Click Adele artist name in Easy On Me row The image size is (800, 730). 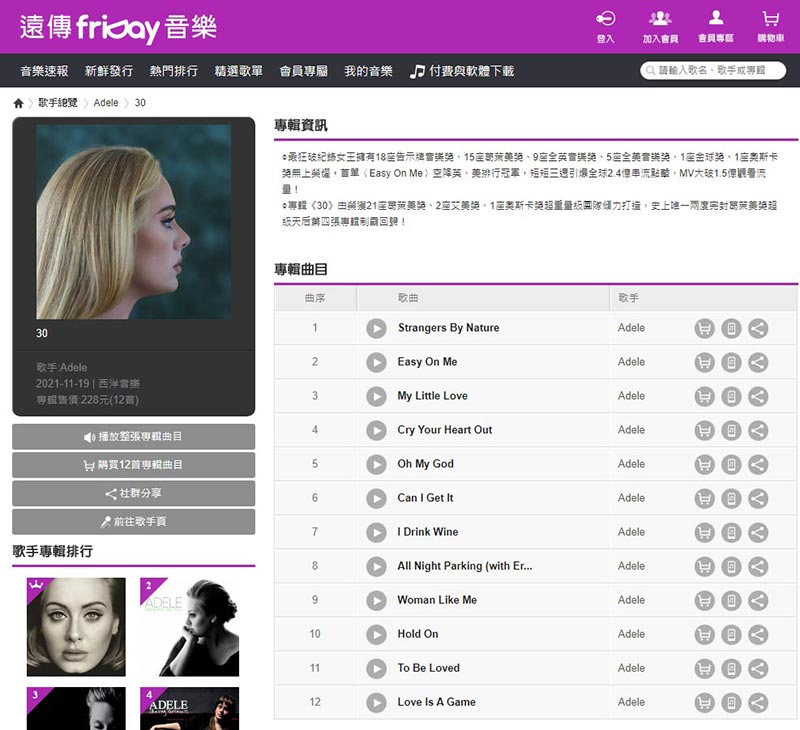[631, 362]
